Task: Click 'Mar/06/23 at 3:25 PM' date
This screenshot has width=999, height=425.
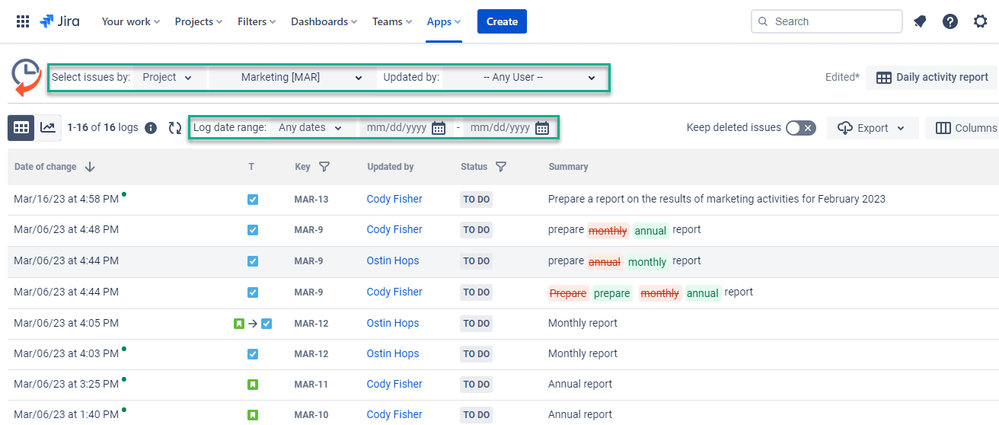Action: [x=66, y=384]
